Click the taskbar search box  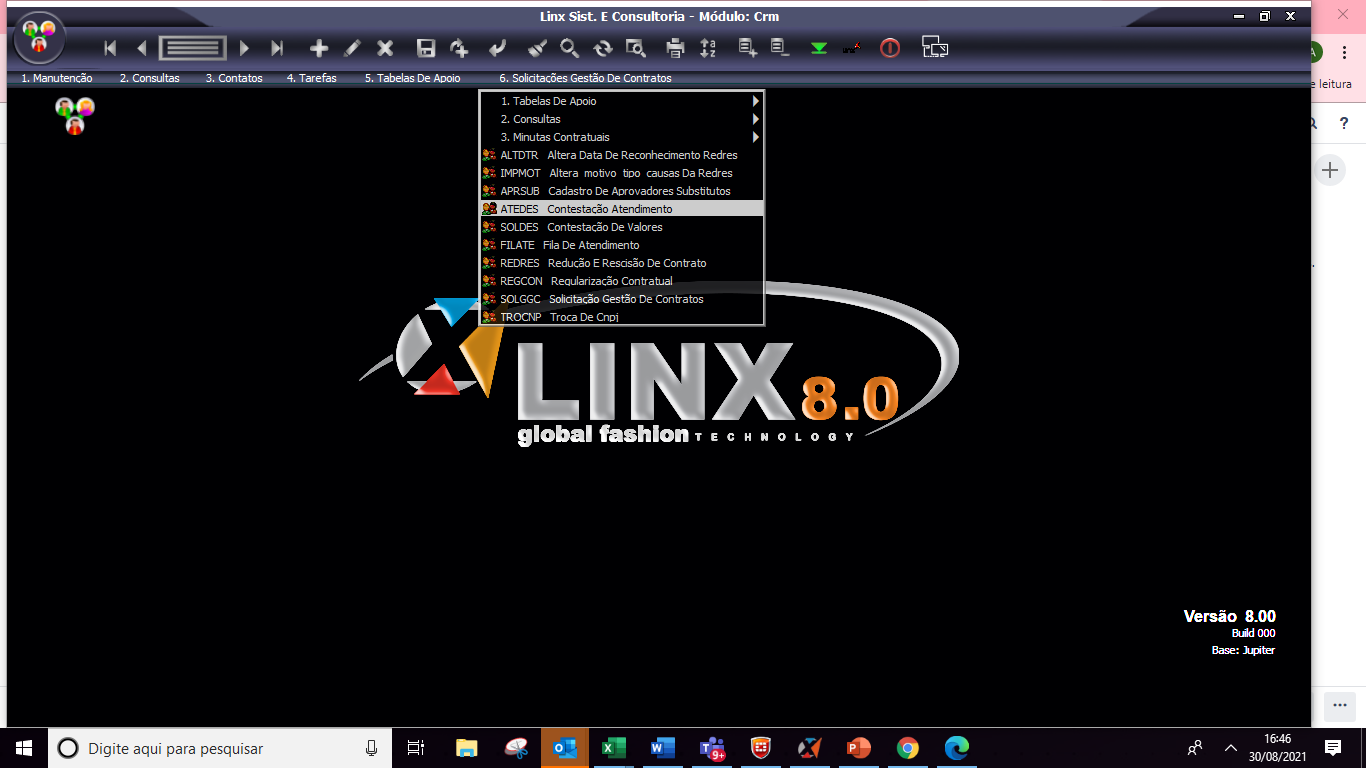(x=220, y=748)
